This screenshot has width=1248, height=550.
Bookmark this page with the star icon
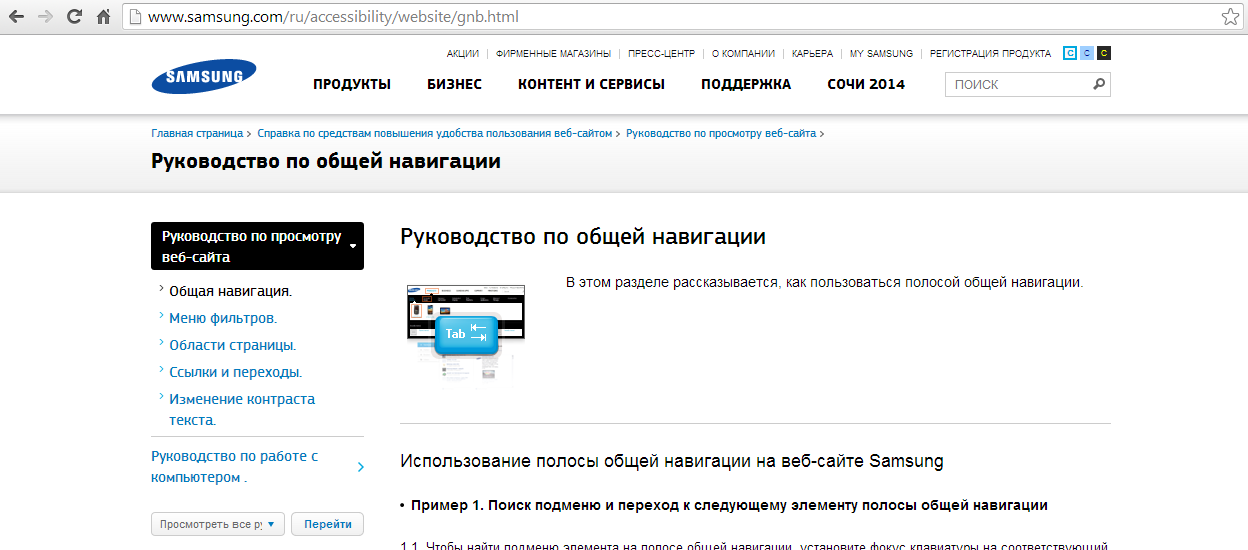click(x=1230, y=17)
